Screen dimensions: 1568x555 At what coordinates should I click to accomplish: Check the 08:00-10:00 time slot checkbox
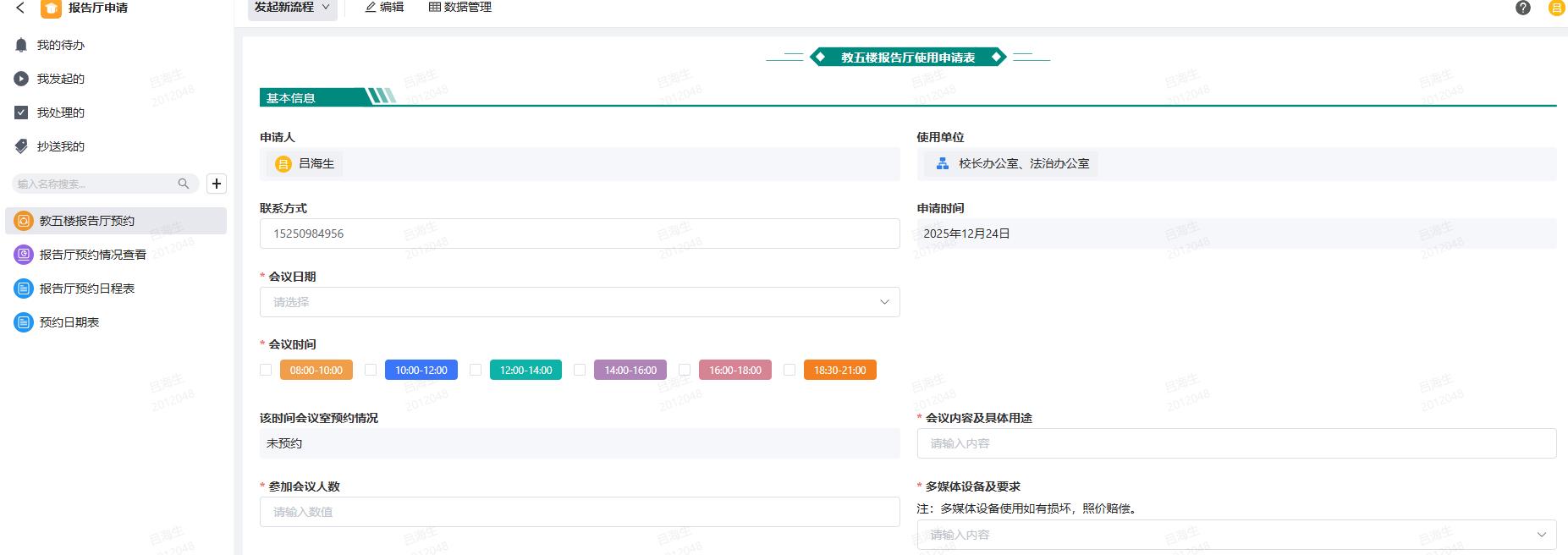pos(266,370)
